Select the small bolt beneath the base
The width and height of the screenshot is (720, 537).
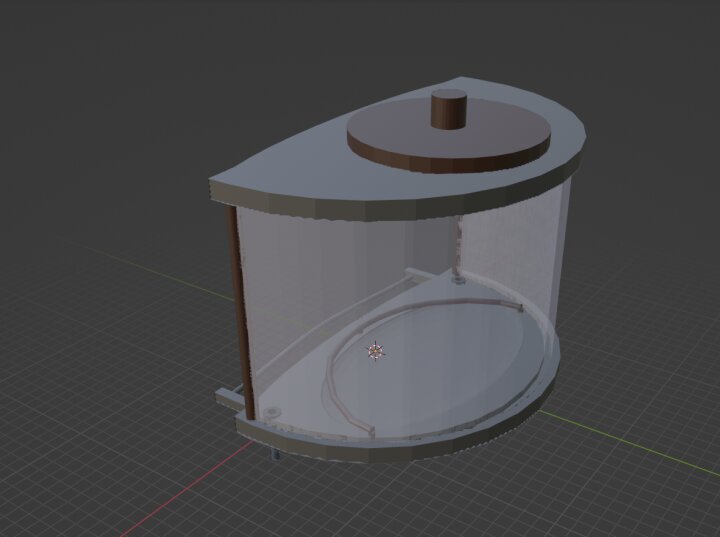point(272,455)
